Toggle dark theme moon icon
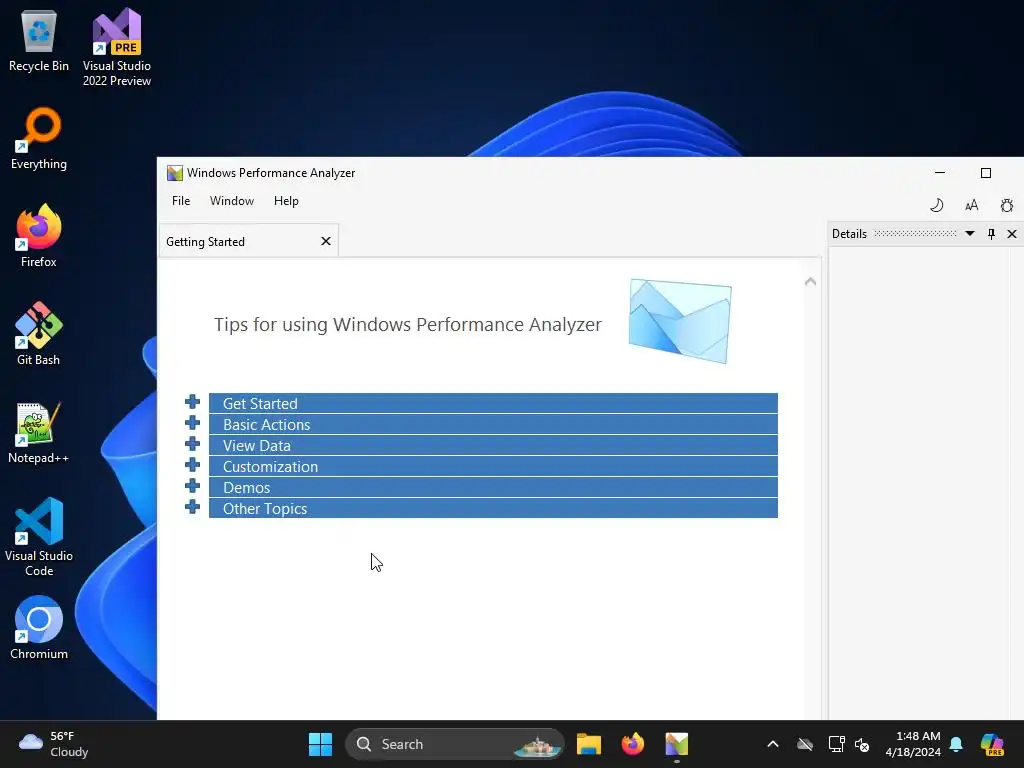Image resolution: width=1024 pixels, height=768 pixels. (x=936, y=205)
